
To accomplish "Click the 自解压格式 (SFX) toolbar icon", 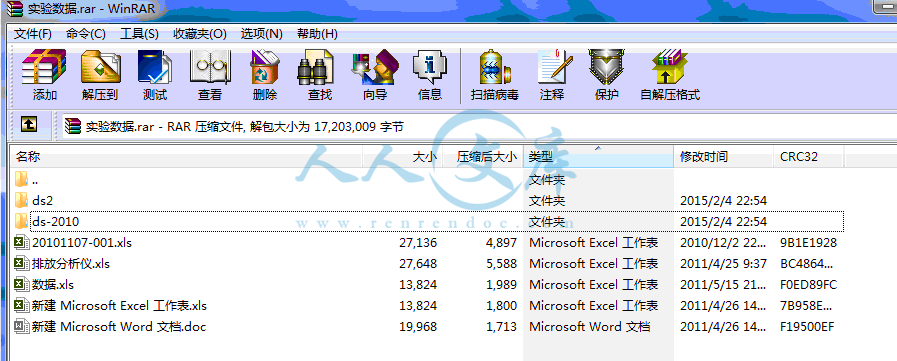I will coord(669,67).
